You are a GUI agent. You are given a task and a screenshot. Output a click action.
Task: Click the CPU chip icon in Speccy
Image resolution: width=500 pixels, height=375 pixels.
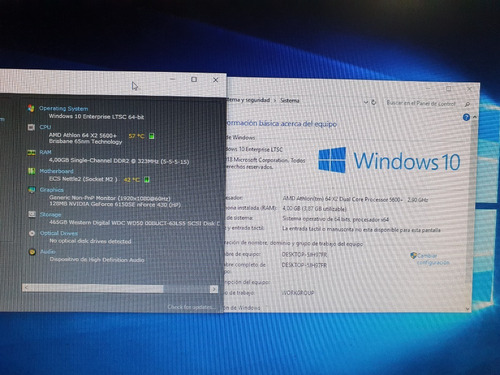point(31,127)
